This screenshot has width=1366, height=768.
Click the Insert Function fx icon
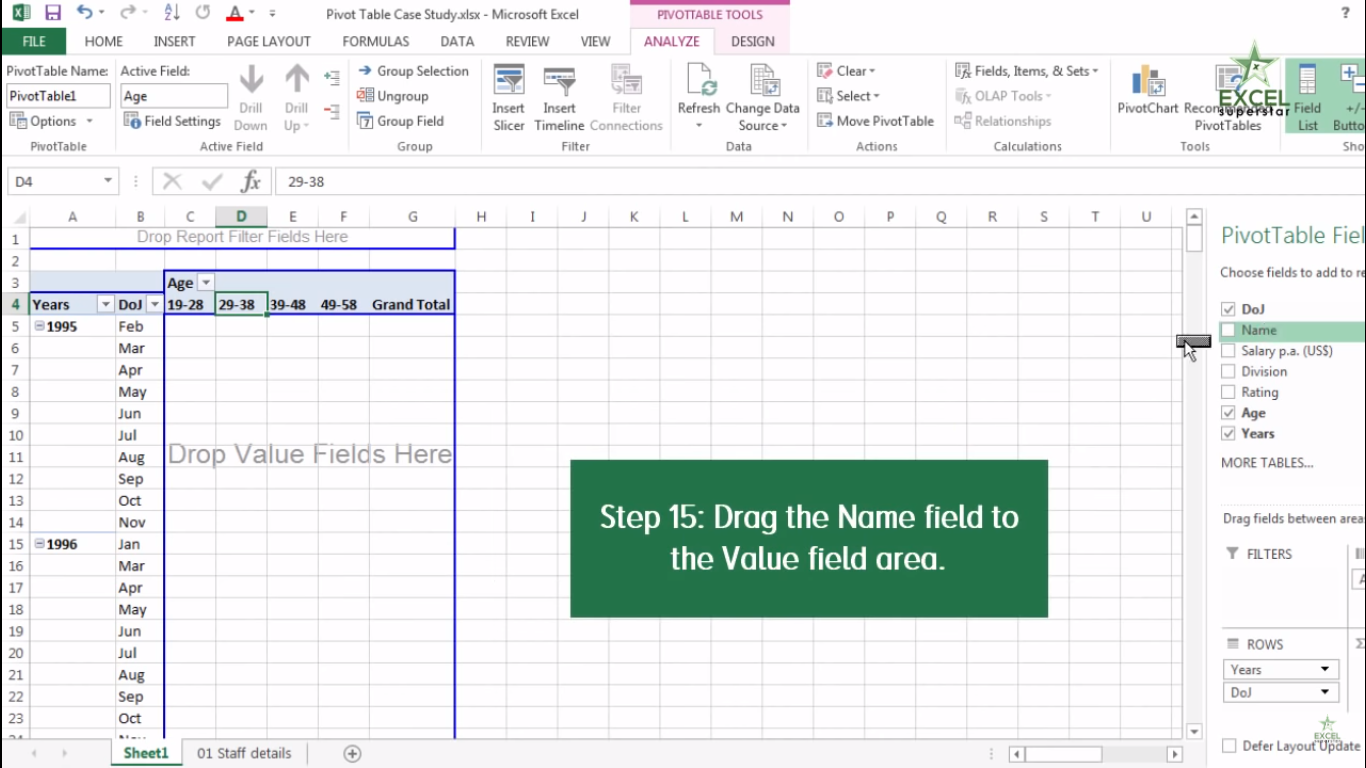pyautogui.click(x=250, y=182)
